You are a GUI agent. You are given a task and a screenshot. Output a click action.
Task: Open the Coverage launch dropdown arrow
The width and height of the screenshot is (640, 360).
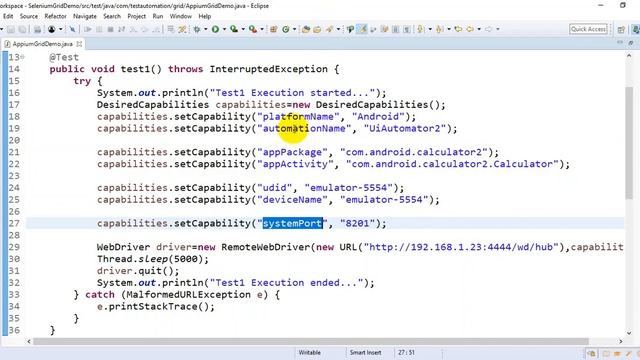(x=243, y=29)
